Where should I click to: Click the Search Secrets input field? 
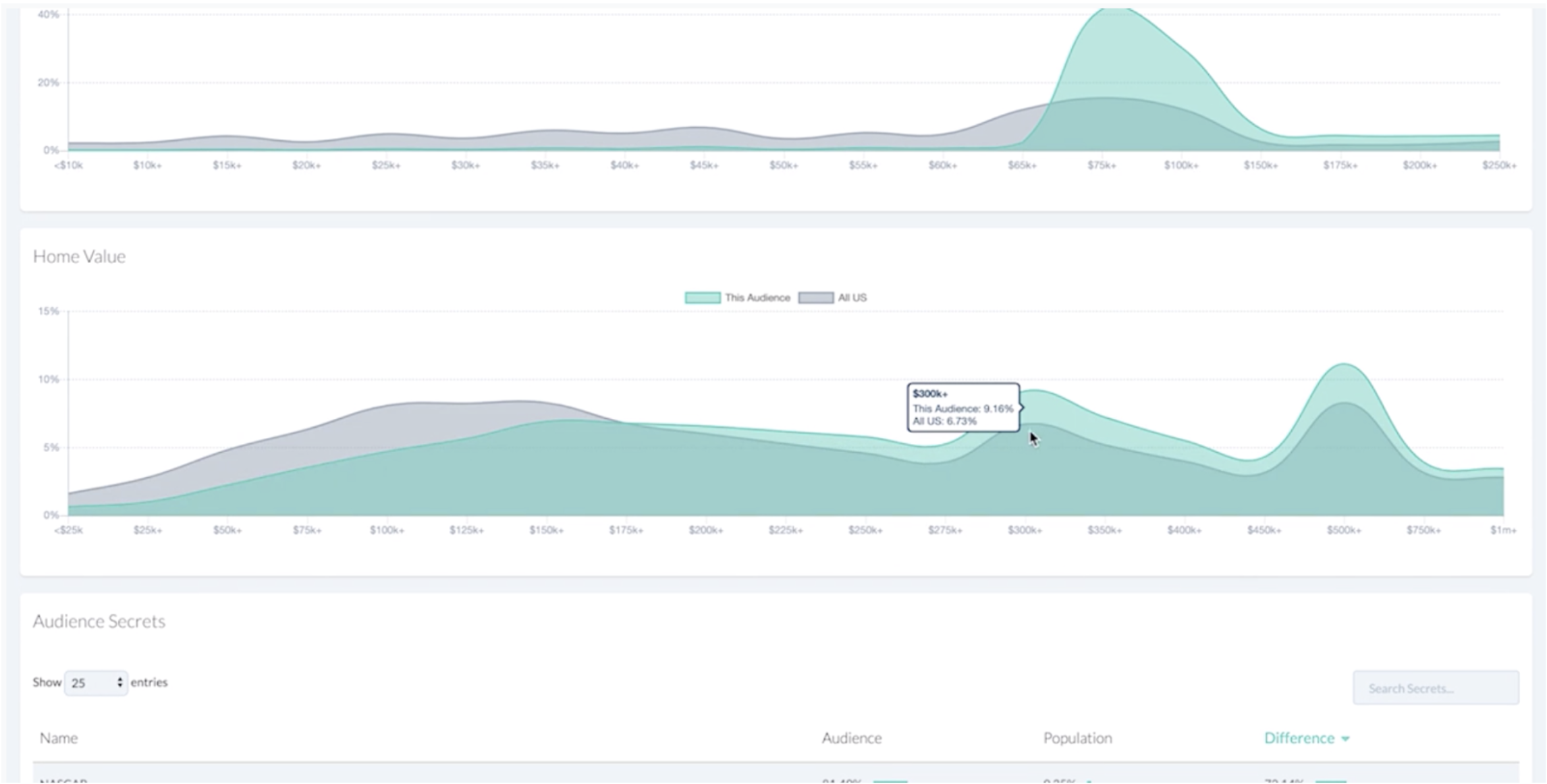pos(1436,688)
